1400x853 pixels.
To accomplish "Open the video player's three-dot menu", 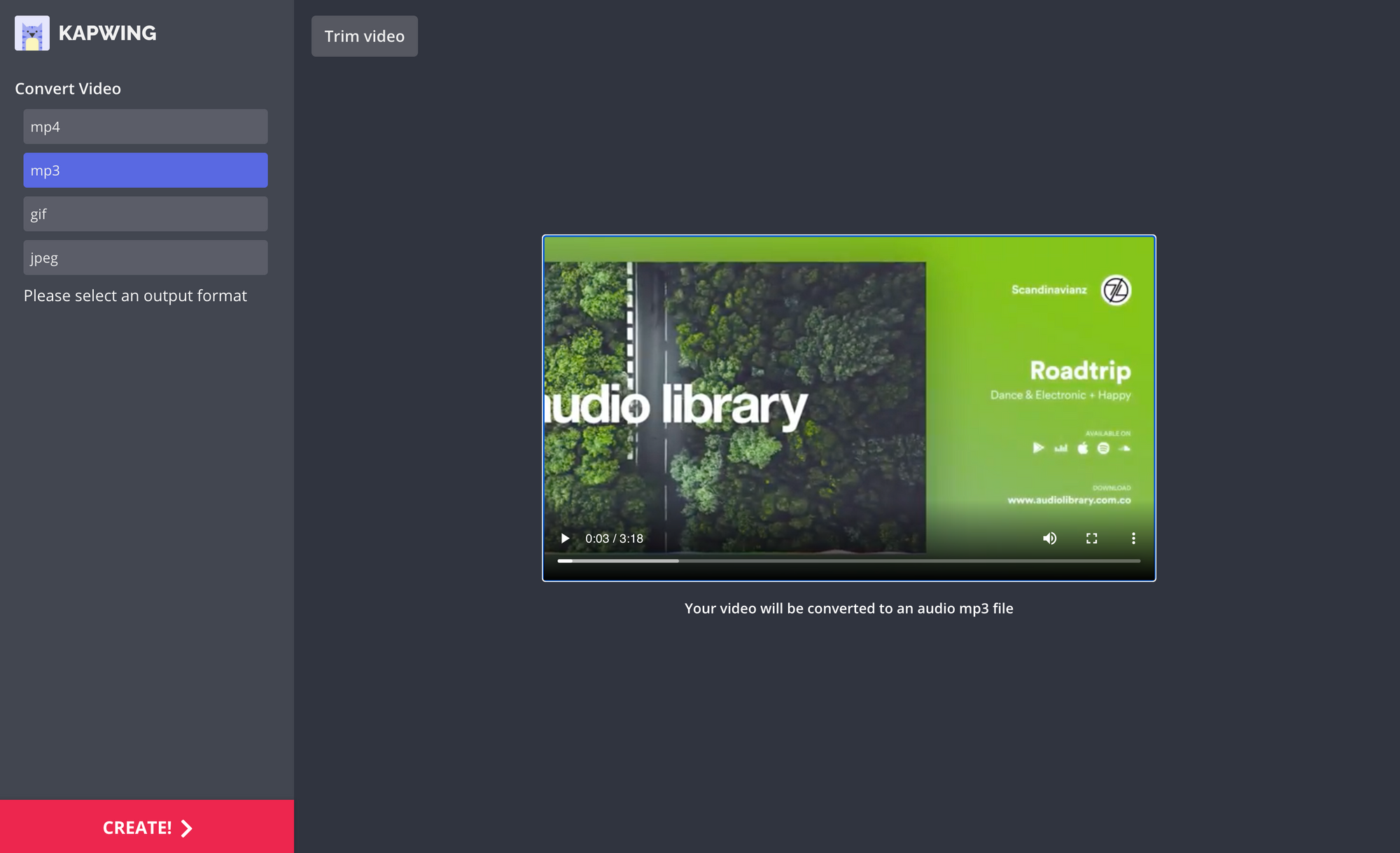I will (1133, 539).
